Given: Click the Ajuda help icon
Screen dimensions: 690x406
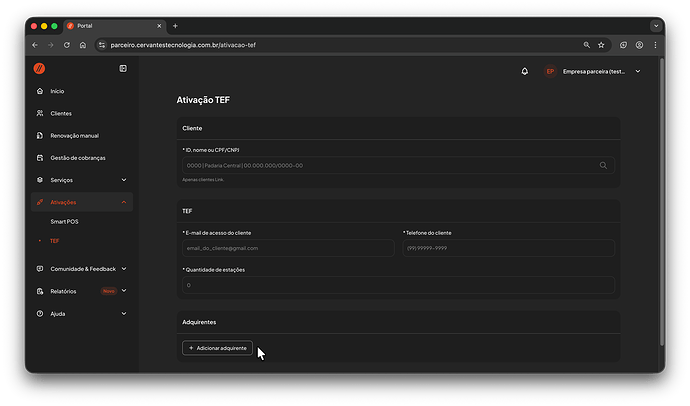Looking at the screenshot, I should pos(40,314).
